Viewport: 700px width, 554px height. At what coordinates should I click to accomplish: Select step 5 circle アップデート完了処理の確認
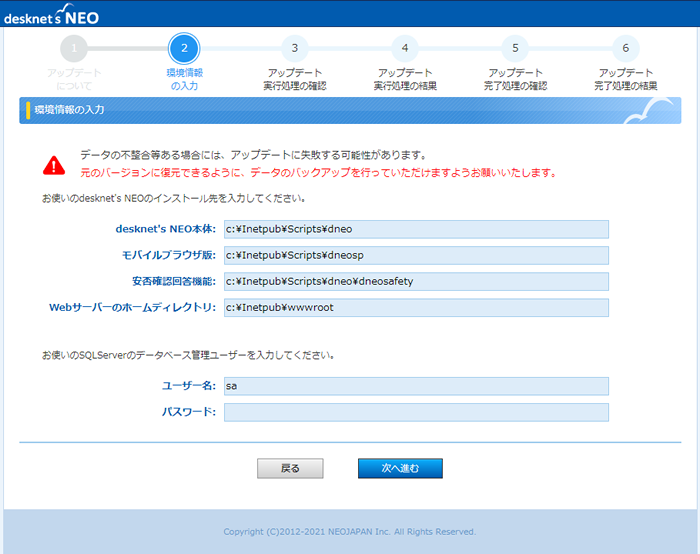pyautogui.click(x=515, y=48)
